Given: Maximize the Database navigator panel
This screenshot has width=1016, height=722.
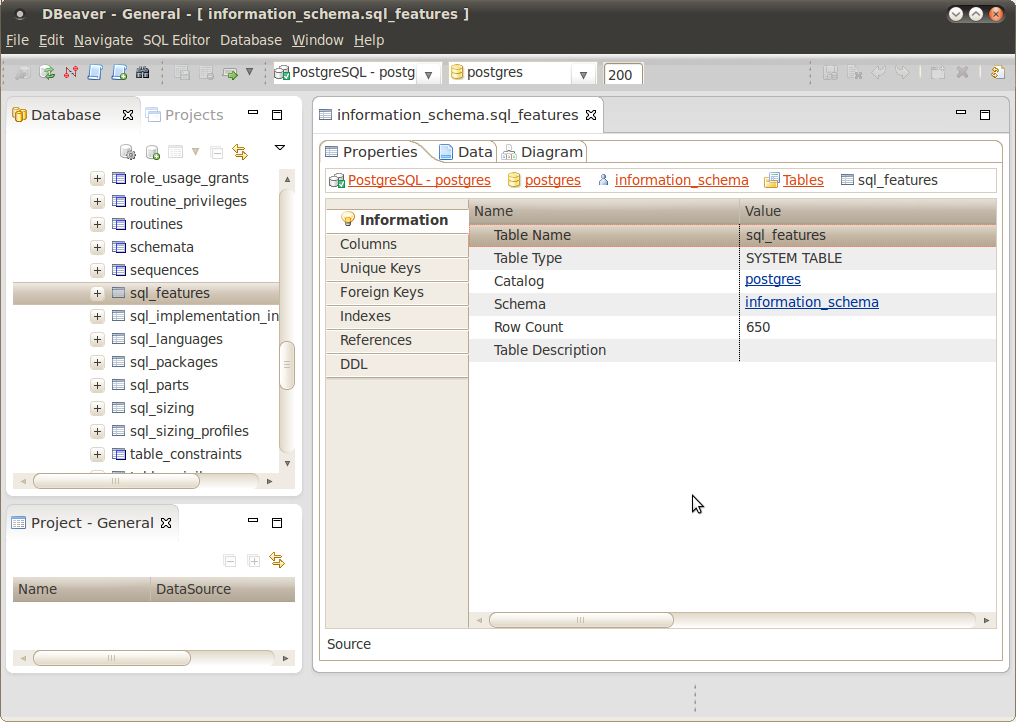Looking at the screenshot, I should pyautogui.click(x=278, y=115).
